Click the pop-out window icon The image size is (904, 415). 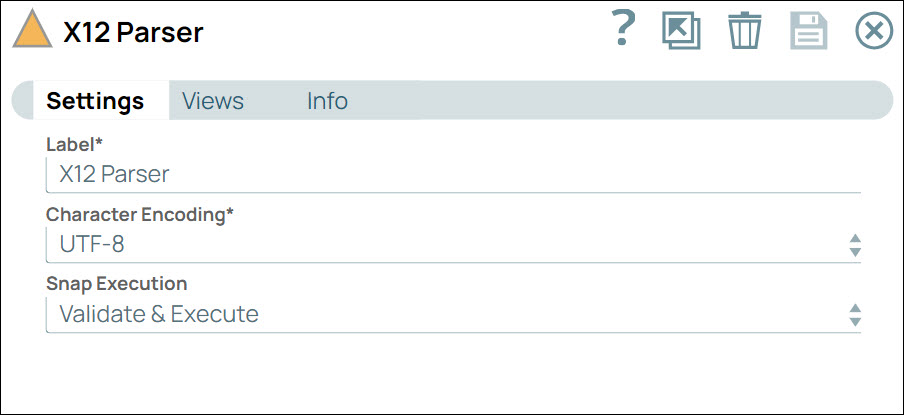681,31
